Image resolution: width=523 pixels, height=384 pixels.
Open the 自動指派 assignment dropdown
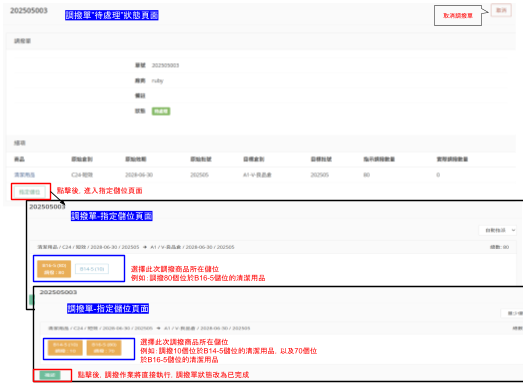coord(498,230)
